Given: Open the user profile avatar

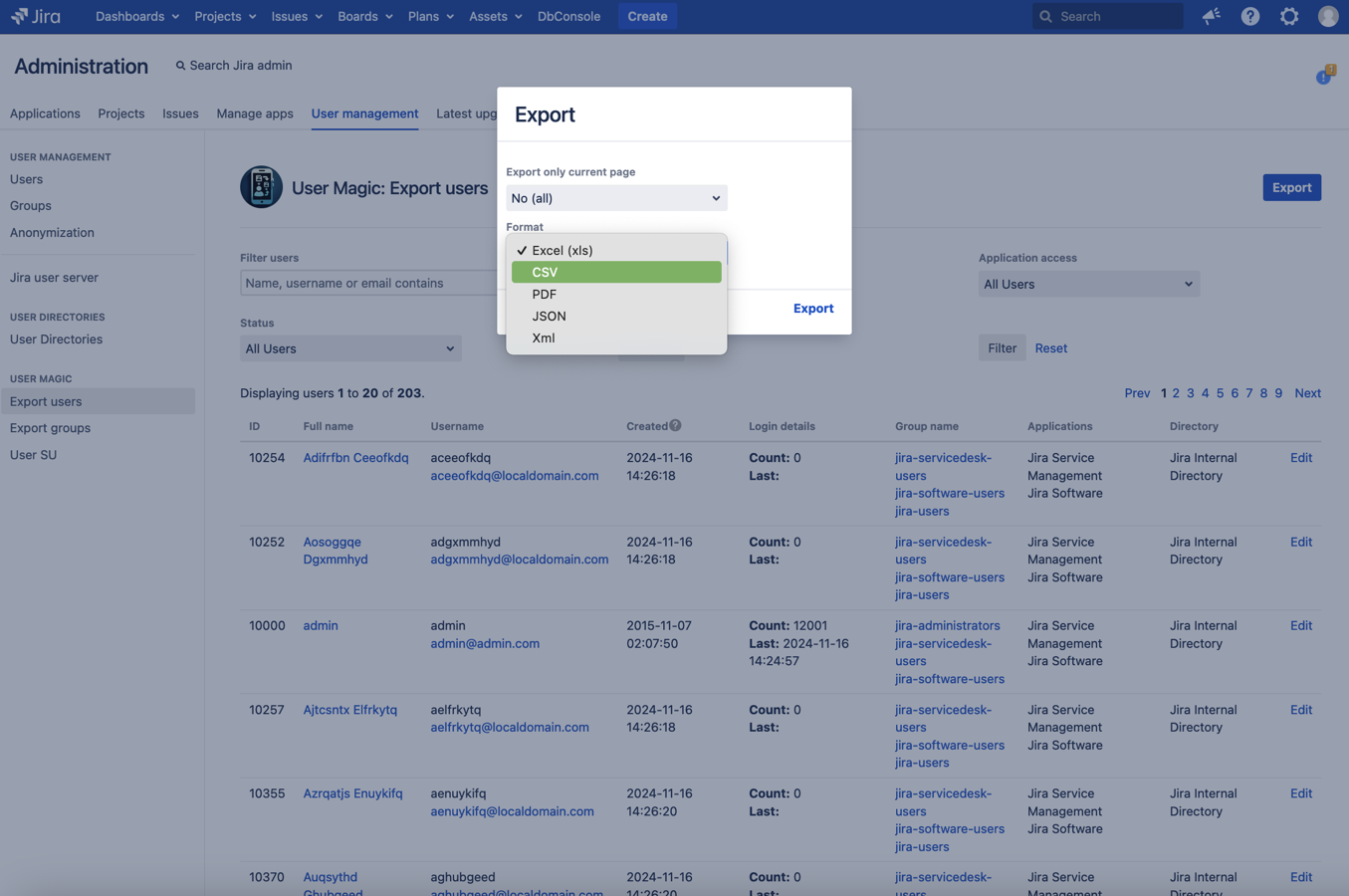Looking at the screenshot, I should click(x=1328, y=16).
